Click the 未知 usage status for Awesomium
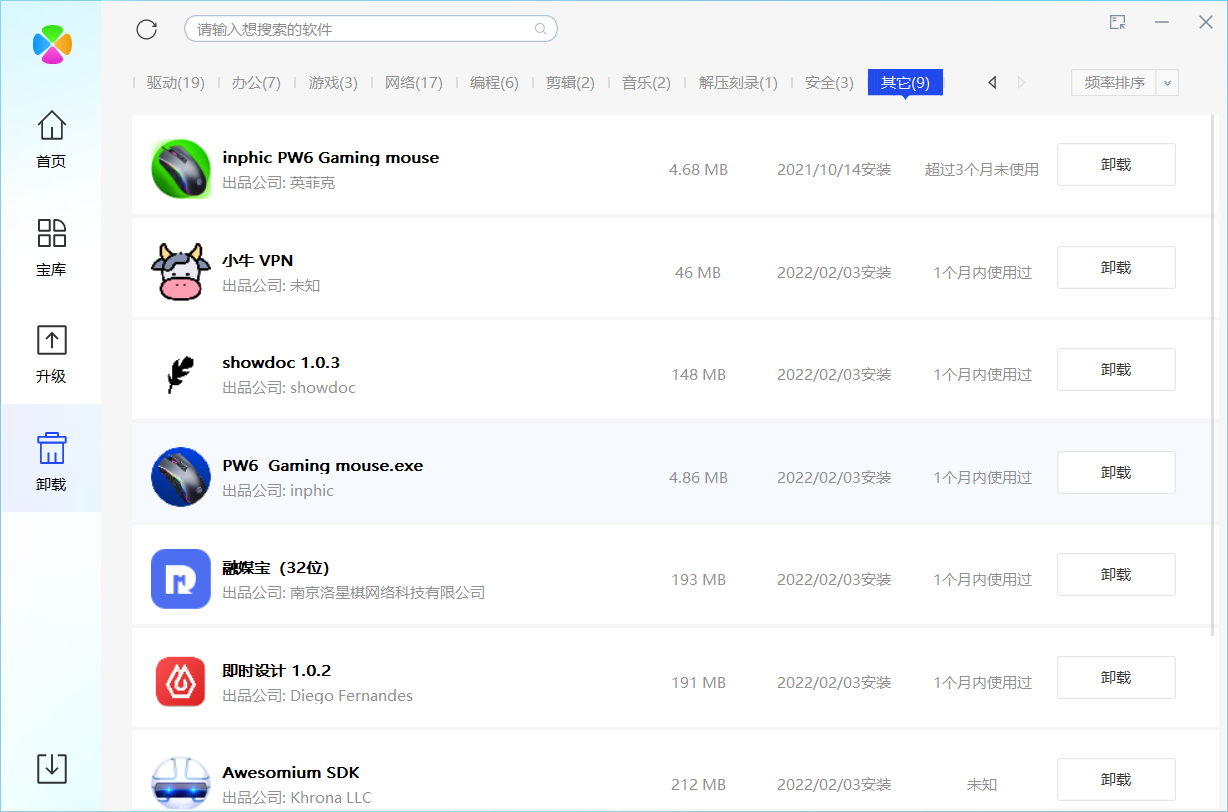 (982, 785)
